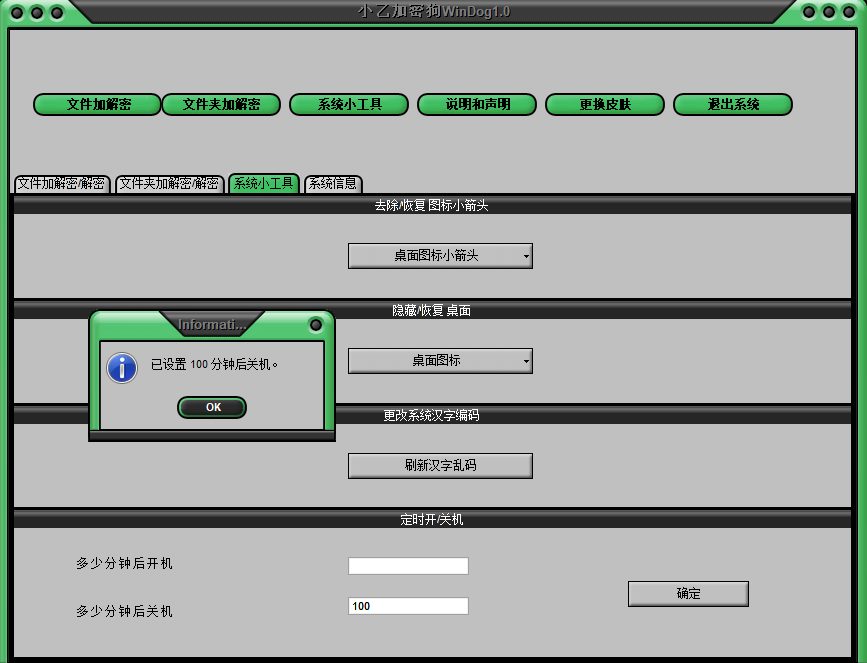Click the 更改系统汉字编码 section header

pos(432,415)
